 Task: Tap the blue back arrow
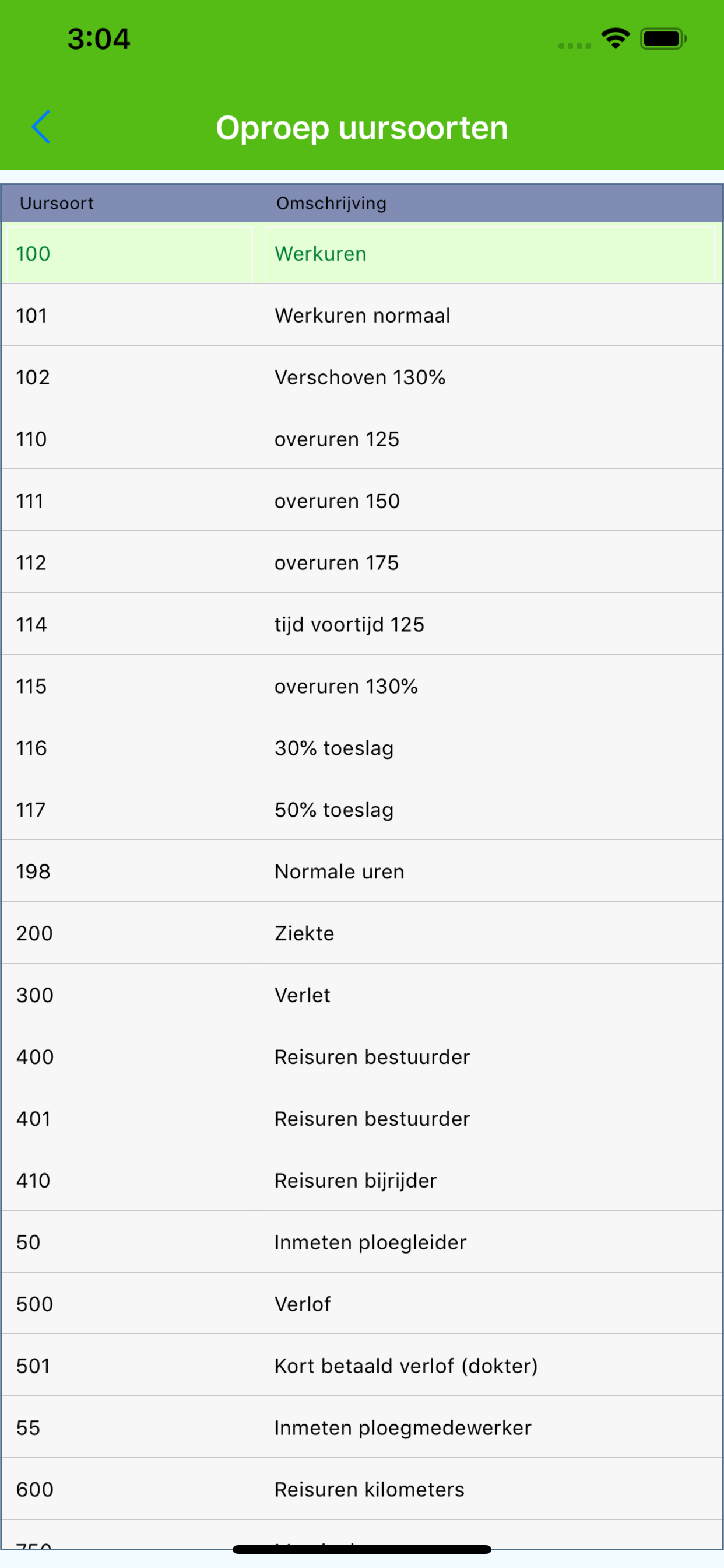coord(41,127)
